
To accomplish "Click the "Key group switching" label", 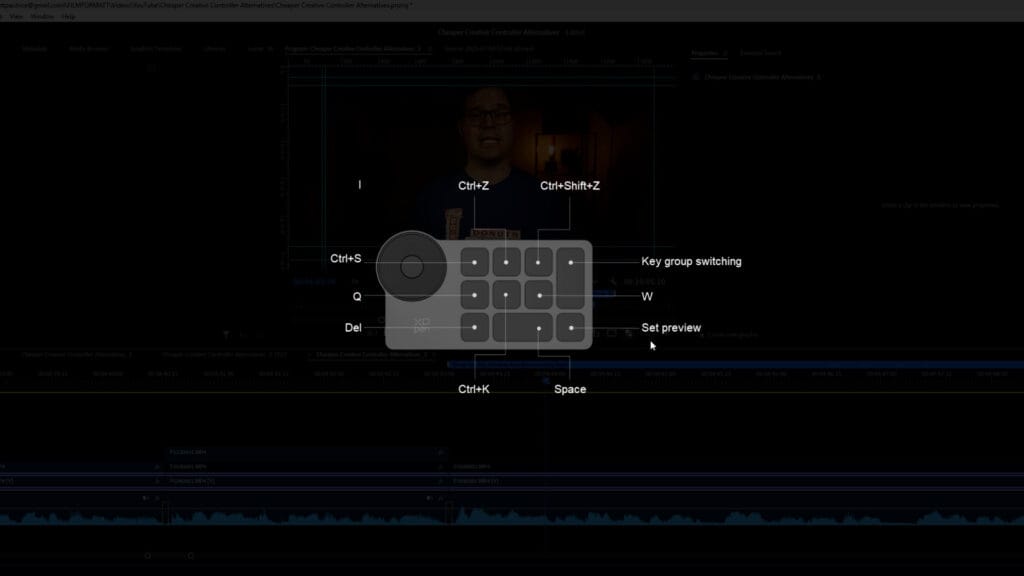I will pos(691,261).
